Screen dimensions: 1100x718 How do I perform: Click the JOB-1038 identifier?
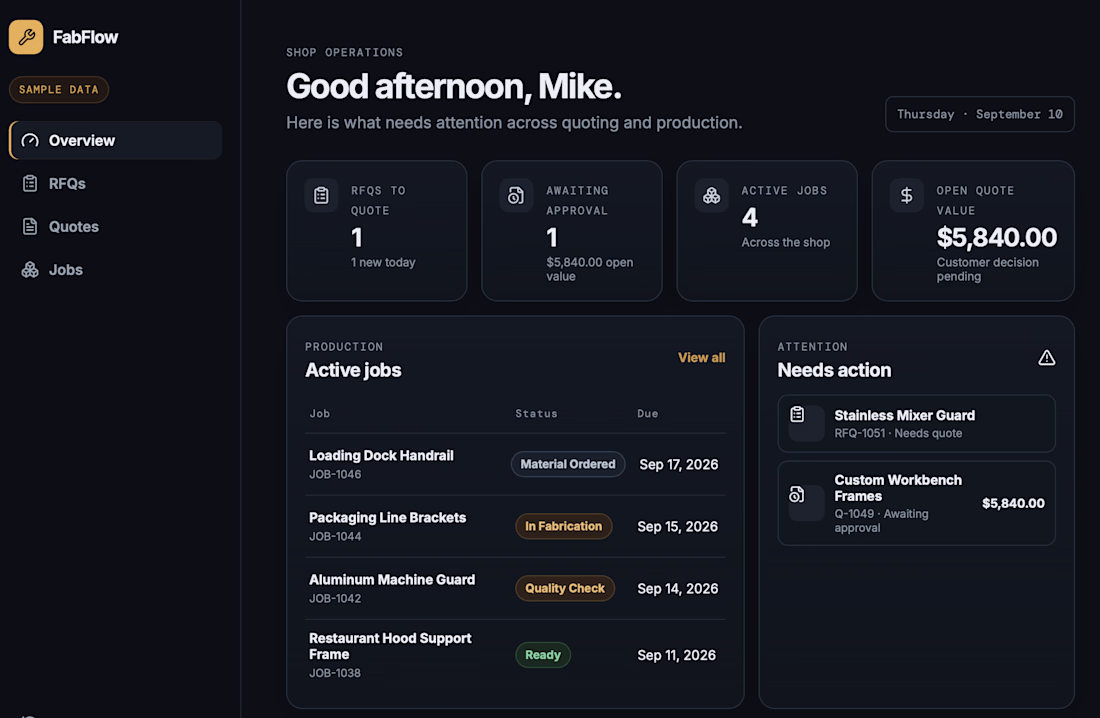click(x=335, y=673)
